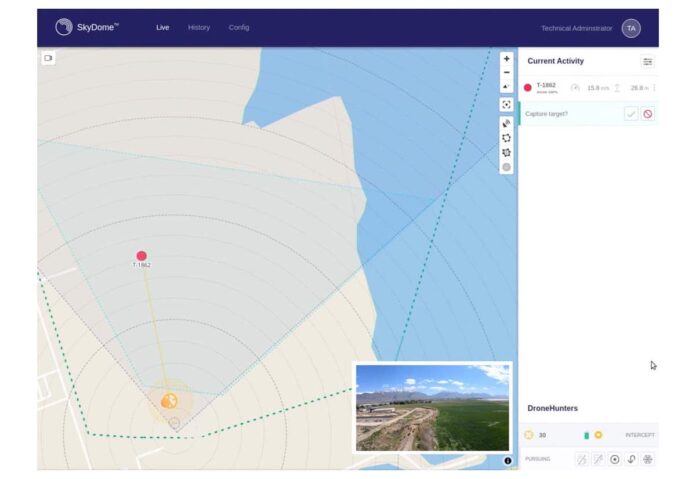Toggle the camera feed icon on the map
This screenshot has height=479, width=696.
point(48,58)
